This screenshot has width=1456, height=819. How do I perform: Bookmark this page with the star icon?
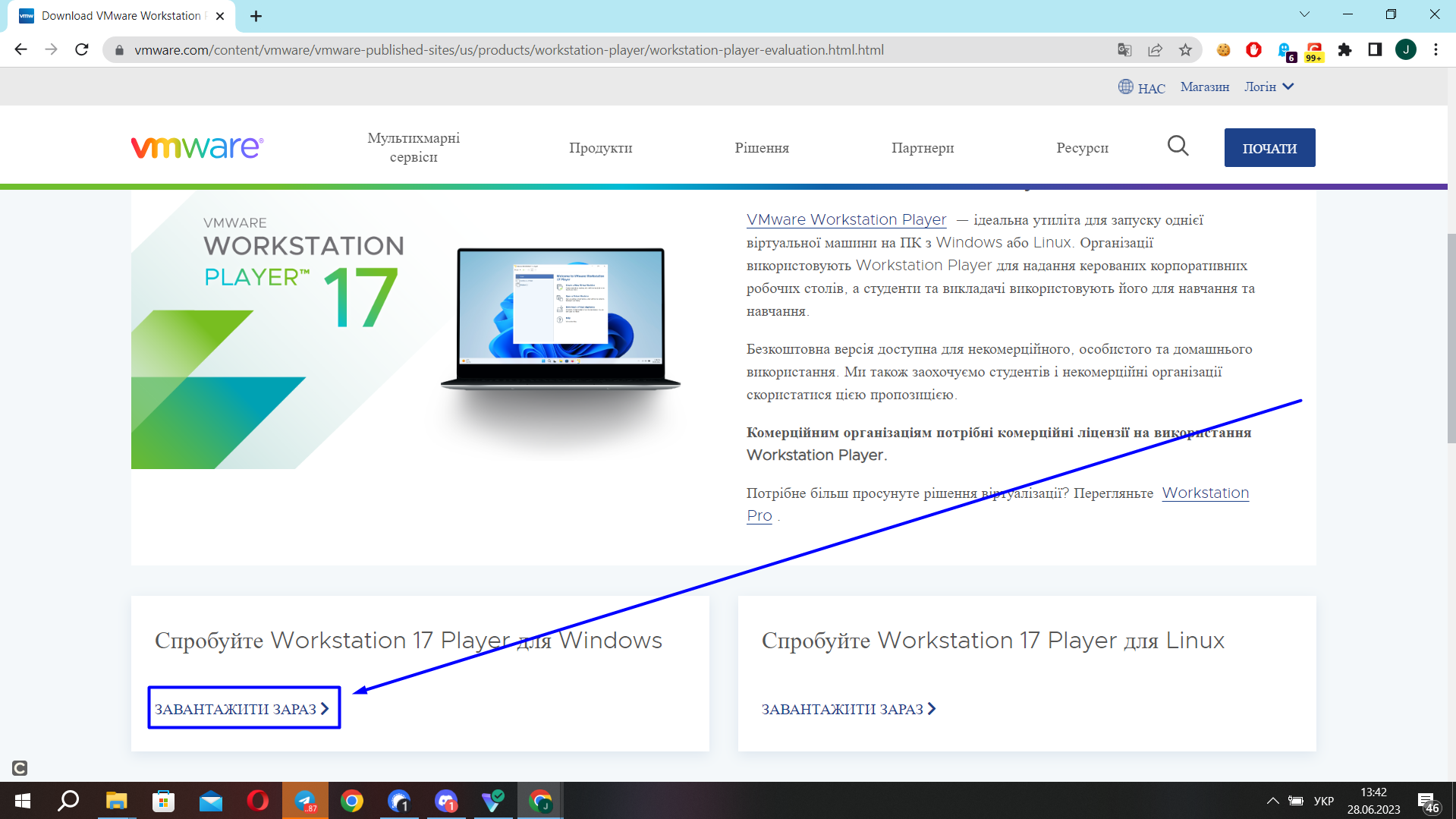[1185, 50]
